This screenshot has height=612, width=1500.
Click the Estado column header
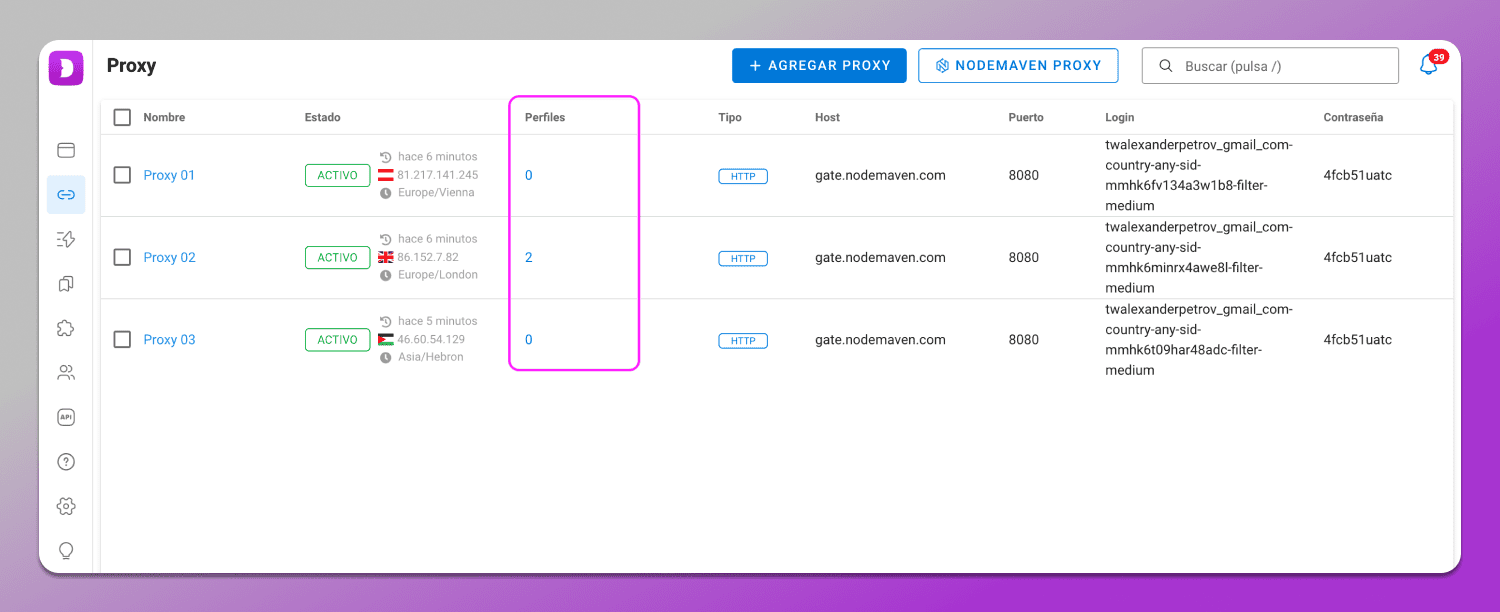tap(323, 117)
